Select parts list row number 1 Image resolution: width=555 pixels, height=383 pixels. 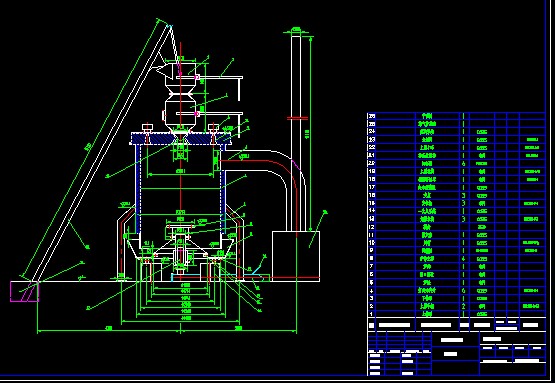pos(456,314)
